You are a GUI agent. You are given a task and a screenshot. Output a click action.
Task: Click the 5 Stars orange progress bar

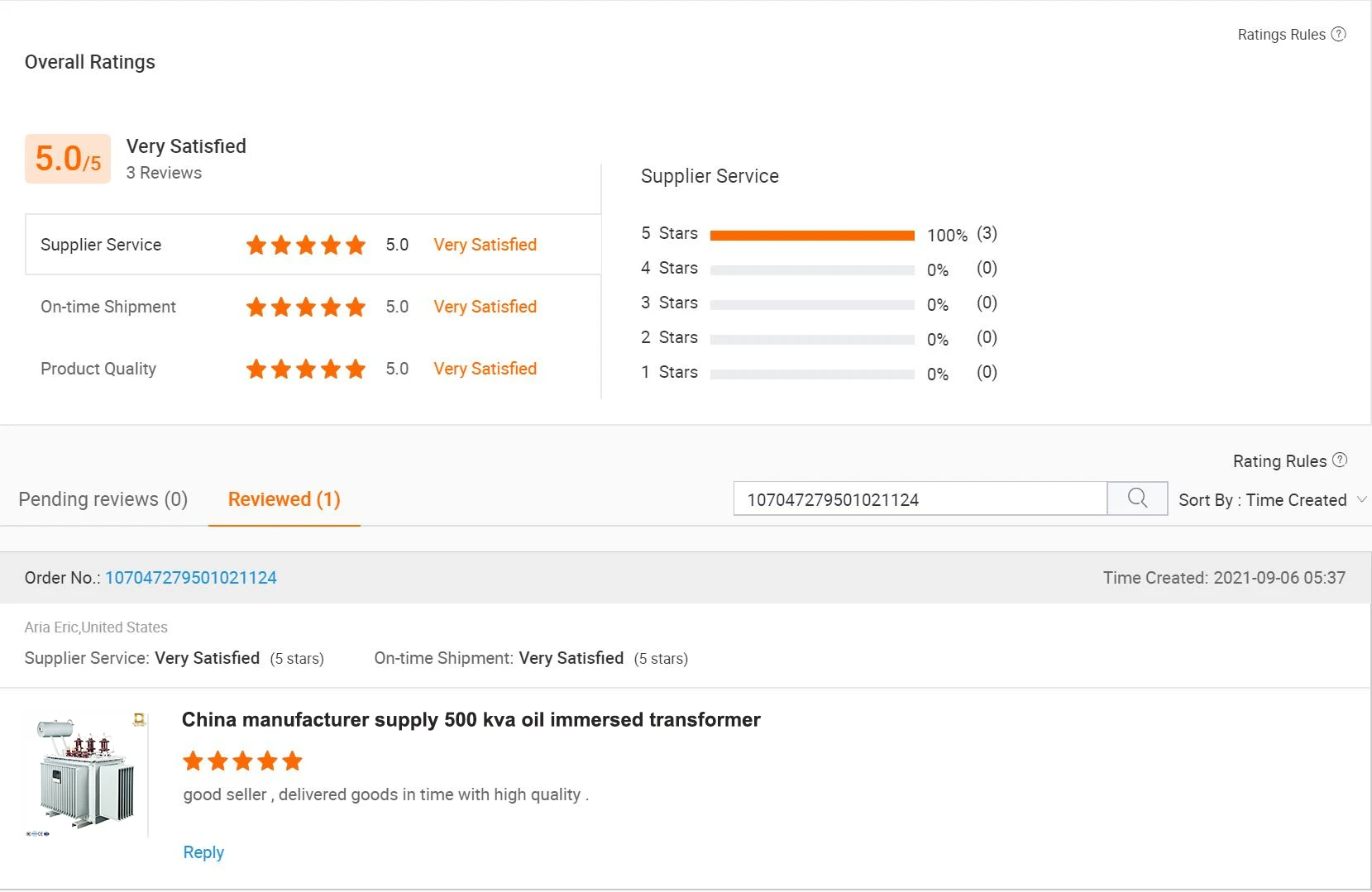point(812,236)
